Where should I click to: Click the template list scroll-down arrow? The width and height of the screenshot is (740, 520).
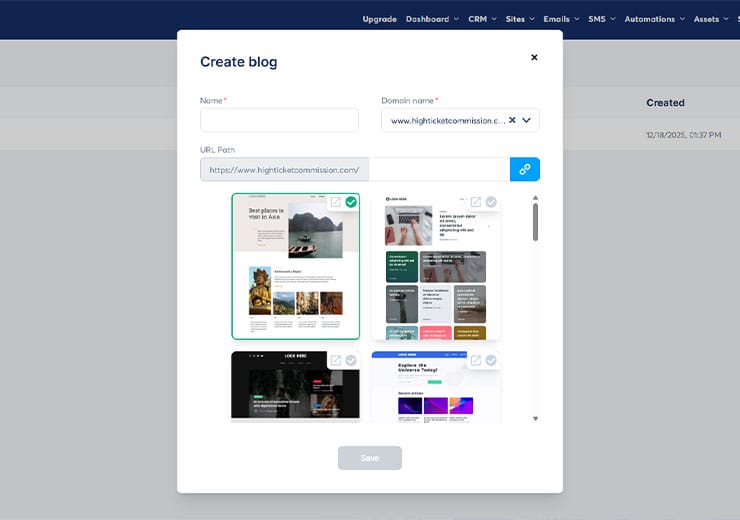(535, 419)
